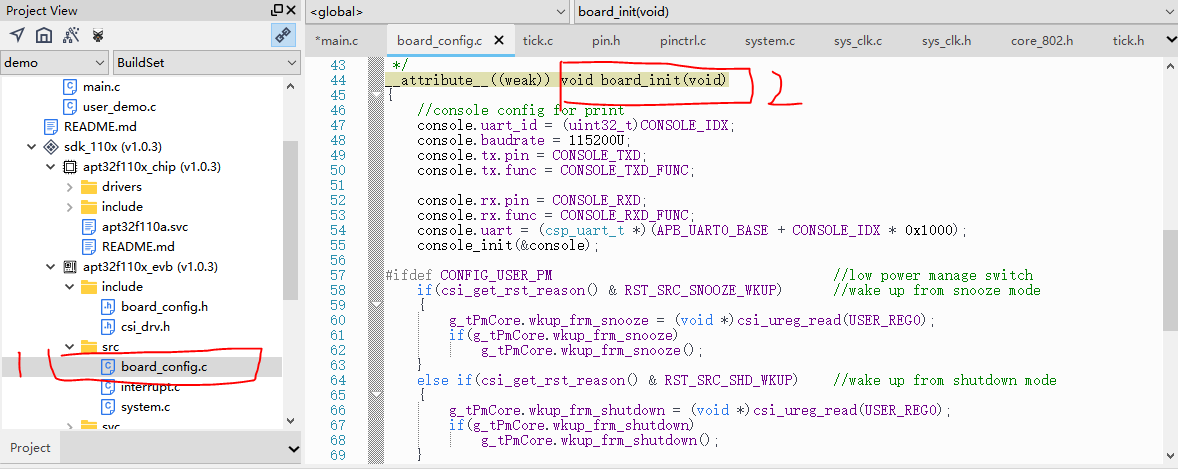Click the project tree scroll up arrow
Viewport: 1178px width, 469px height.
(x=292, y=86)
